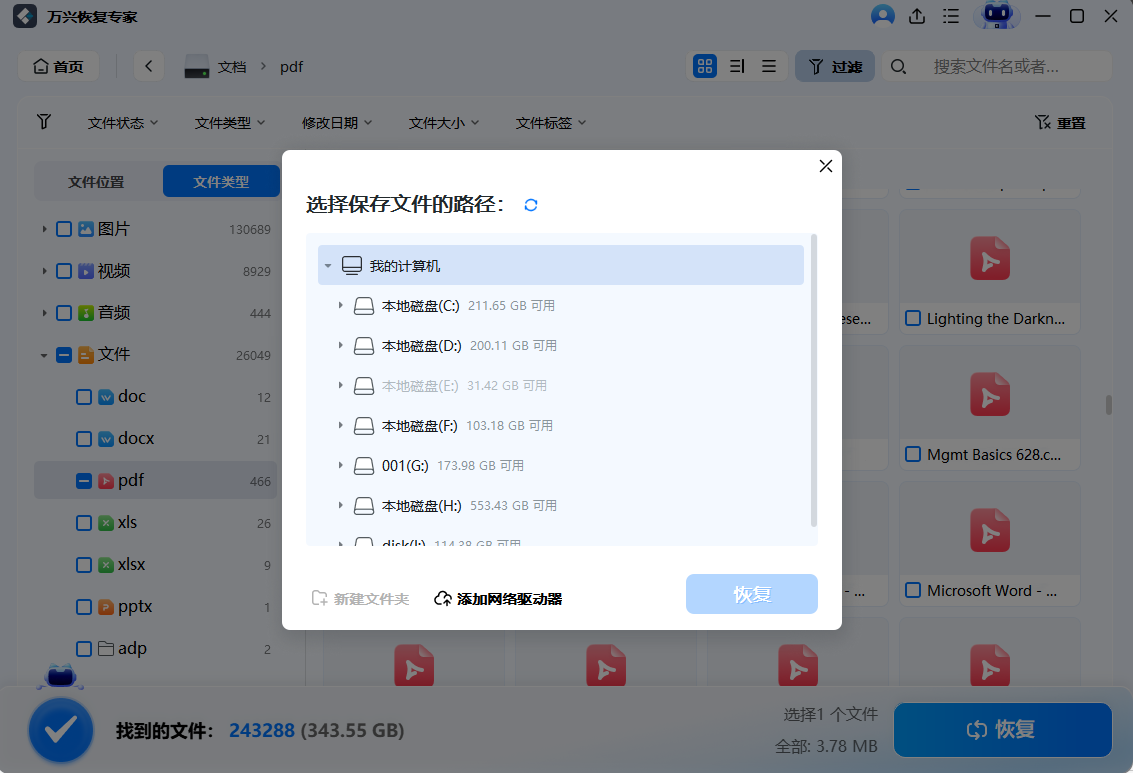Select the Lighting the Darkn... file checkbox

912,318
